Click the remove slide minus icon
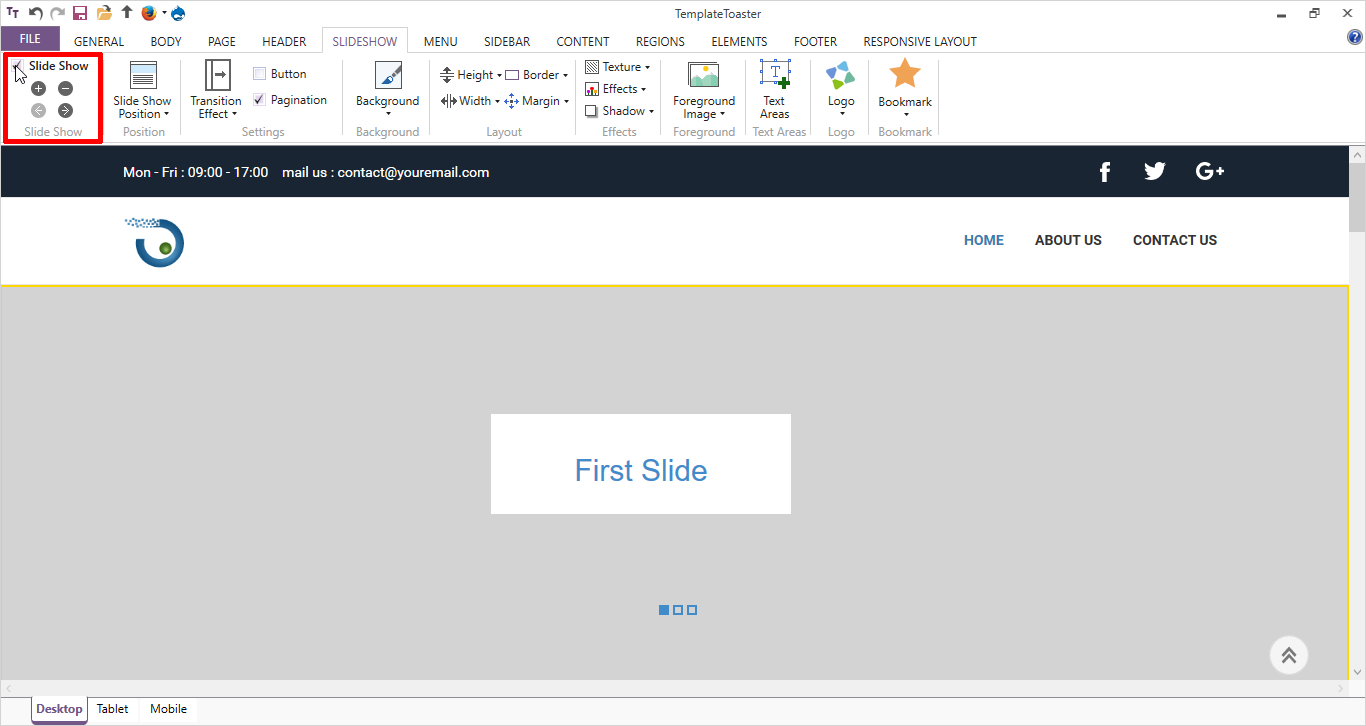1366x726 pixels. (x=65, y=89)
